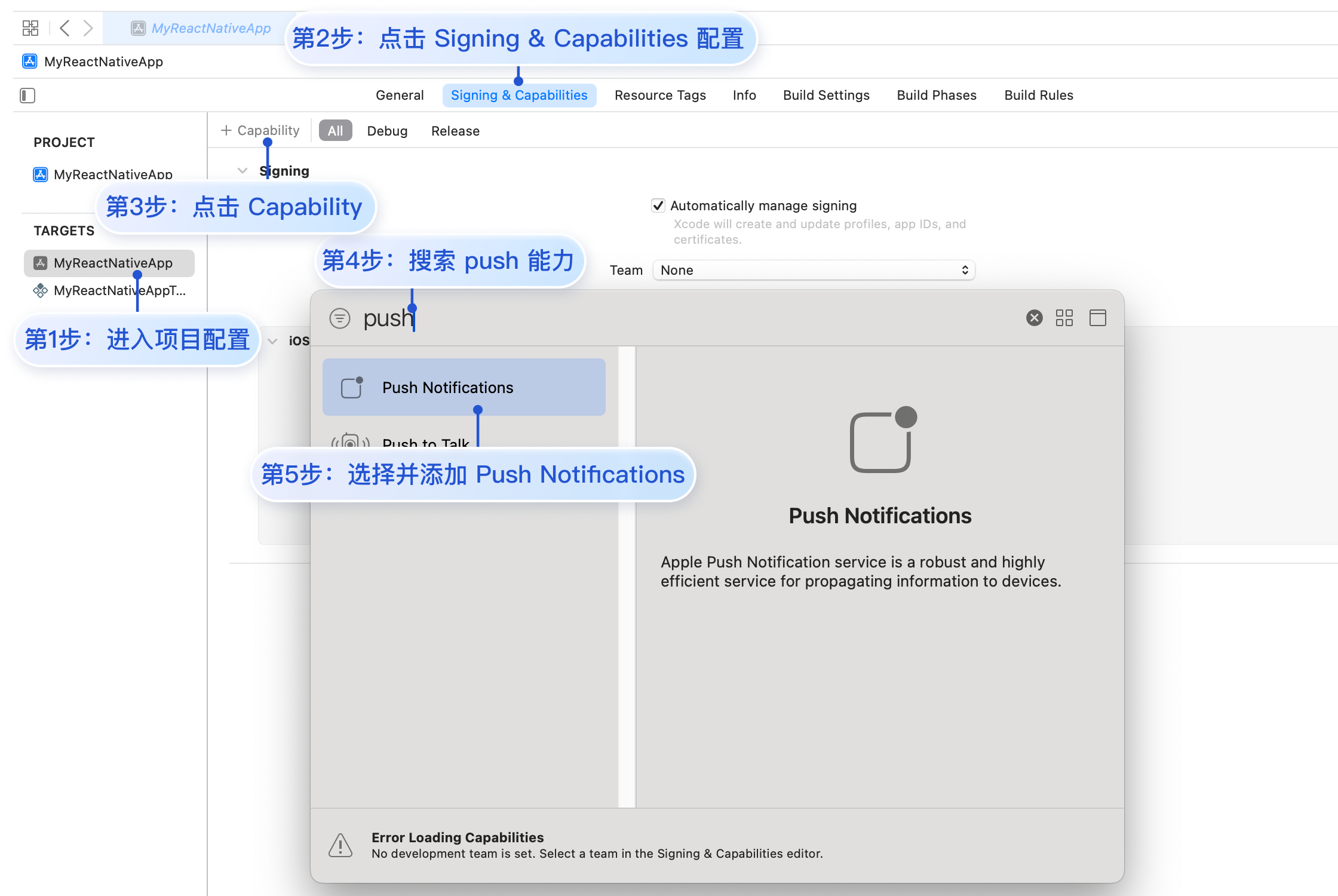Open the Team dropdown
Image resolution: width=1338 pixels, height=896 pixels.
click(814, 270)
